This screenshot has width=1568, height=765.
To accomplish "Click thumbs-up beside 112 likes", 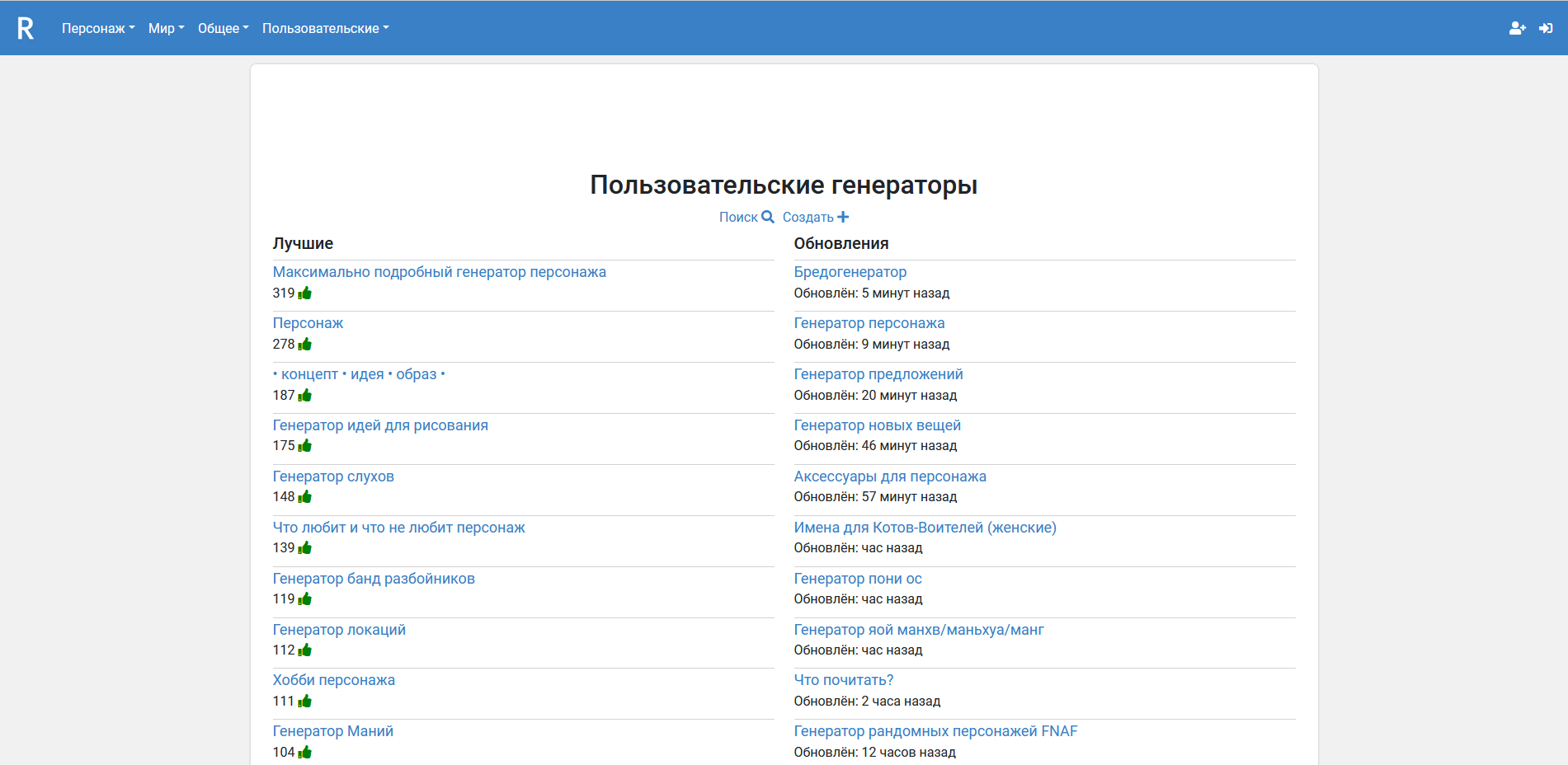I will pyautogui.click(x=305, y=650).
